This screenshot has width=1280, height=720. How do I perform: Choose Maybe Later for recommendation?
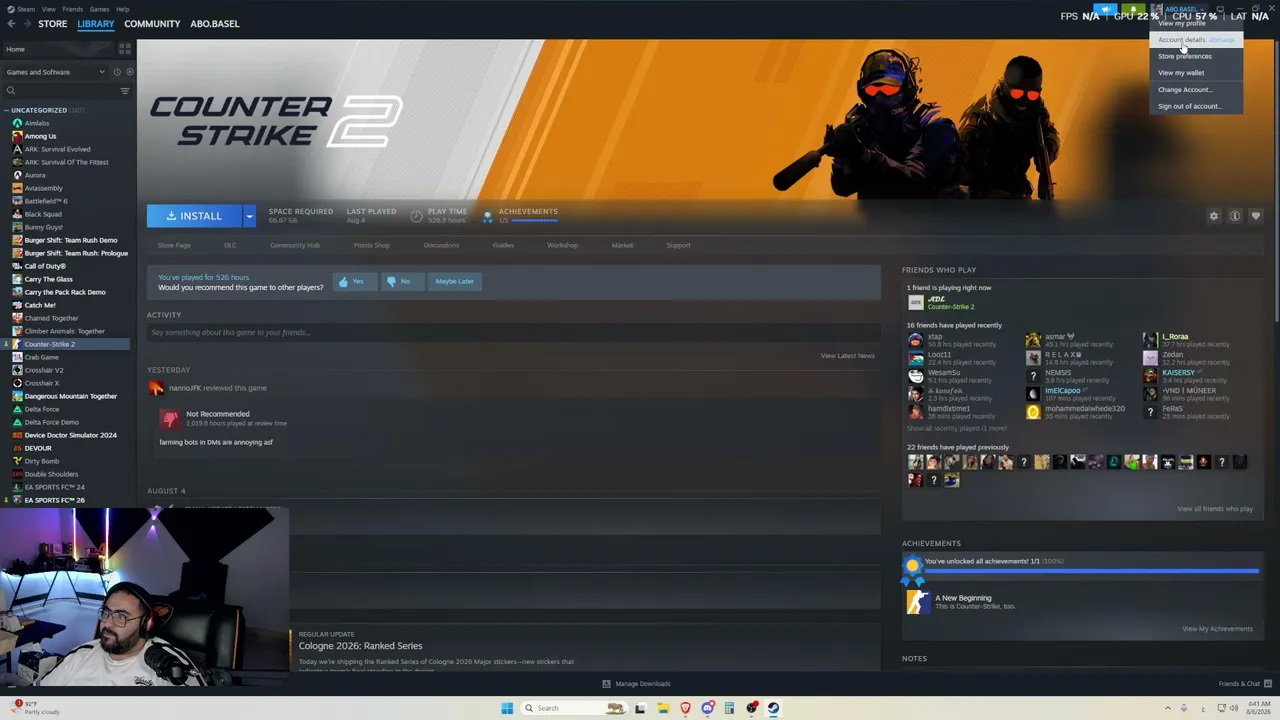pos(454,282)
